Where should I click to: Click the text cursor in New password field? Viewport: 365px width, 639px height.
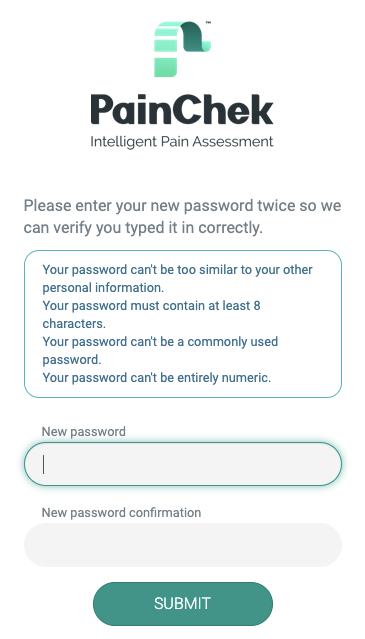44,464
